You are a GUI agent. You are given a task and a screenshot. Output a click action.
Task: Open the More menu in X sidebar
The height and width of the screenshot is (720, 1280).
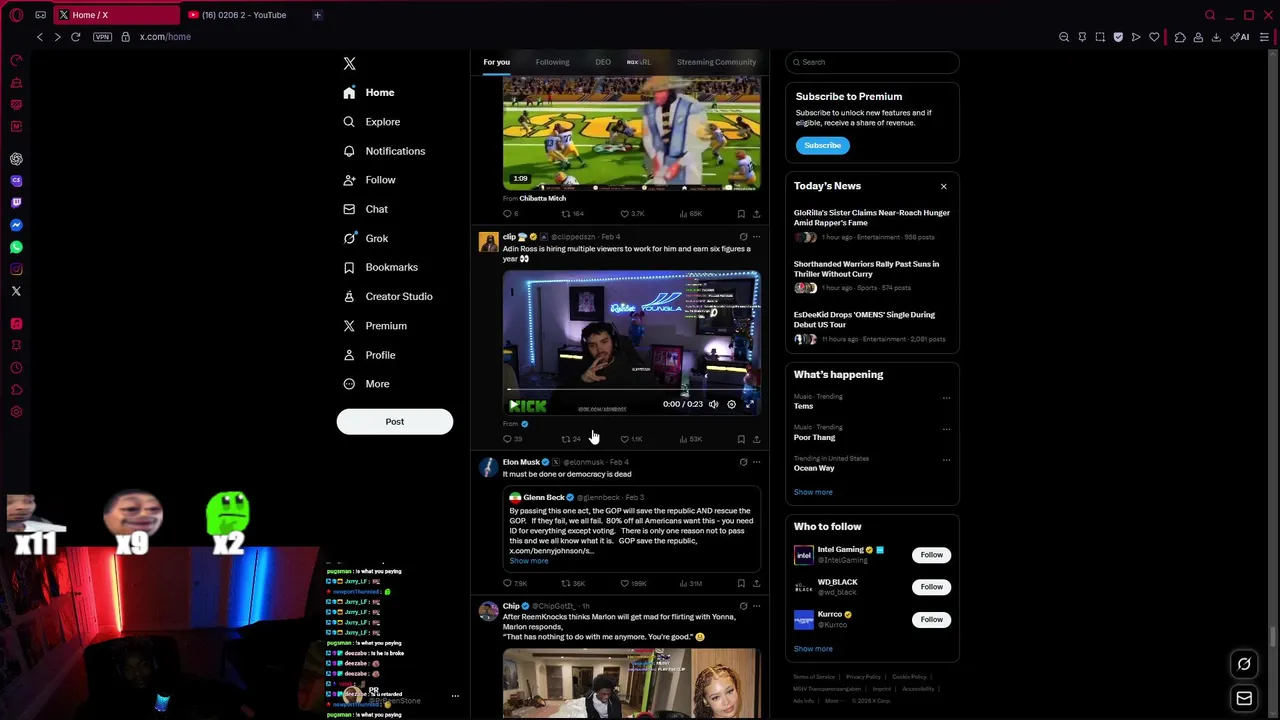366,384
